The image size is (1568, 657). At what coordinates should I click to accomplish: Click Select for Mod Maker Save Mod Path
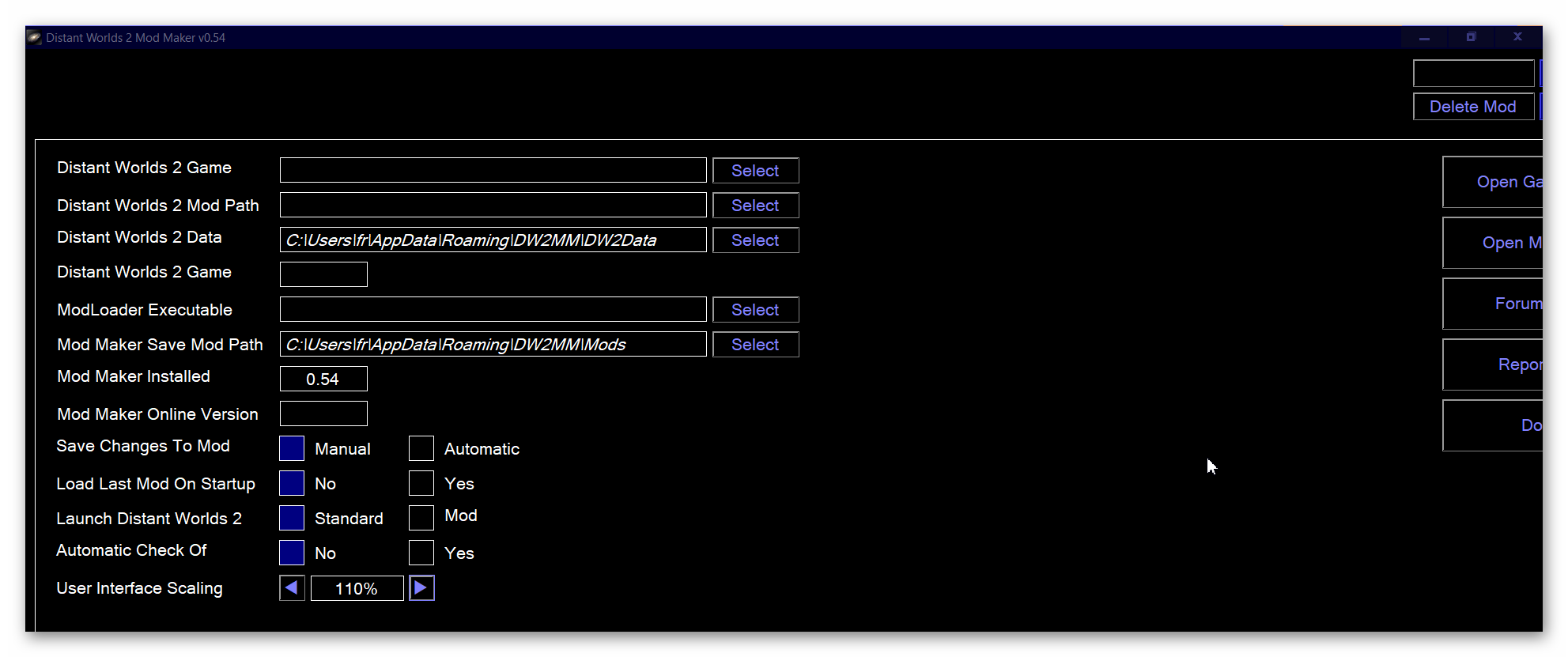pos(755,345)
